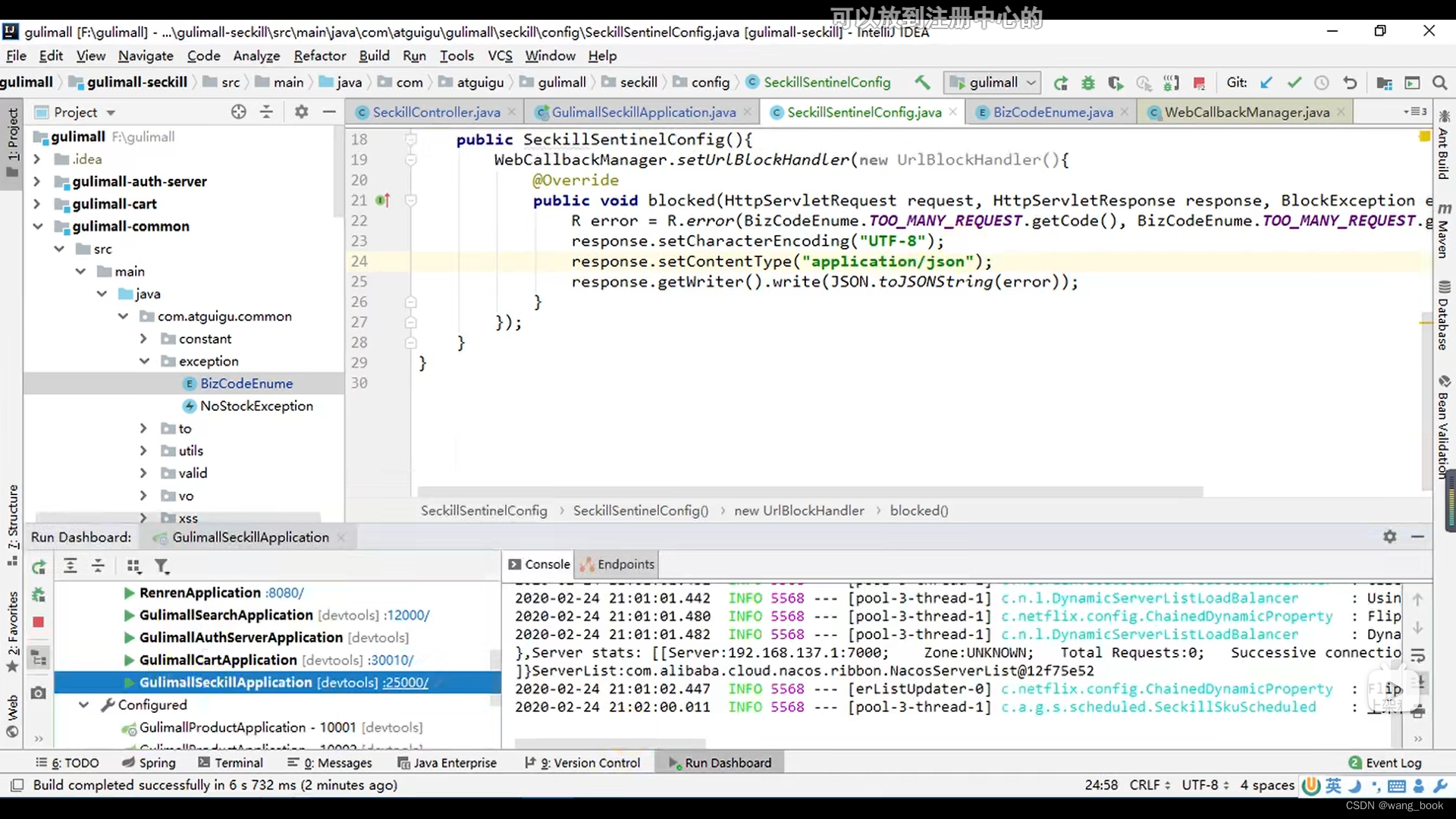Expand the .idea folder
This screenshot has height=819, width=1456.
pyautogui.click(x=36, y=159)
